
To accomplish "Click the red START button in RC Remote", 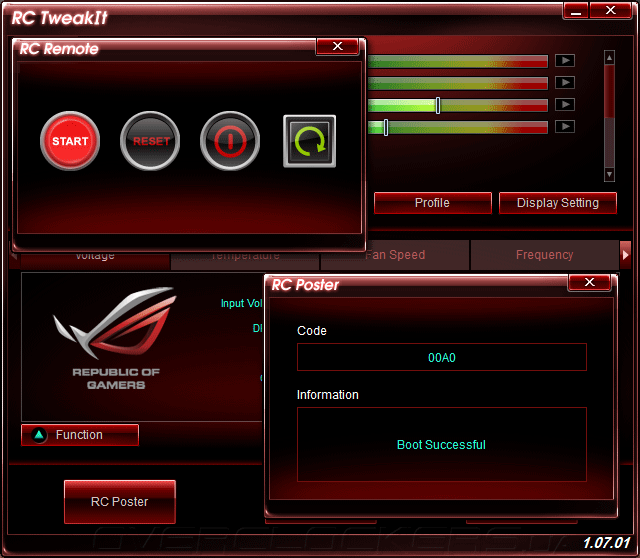I will [x=70, y=141].
